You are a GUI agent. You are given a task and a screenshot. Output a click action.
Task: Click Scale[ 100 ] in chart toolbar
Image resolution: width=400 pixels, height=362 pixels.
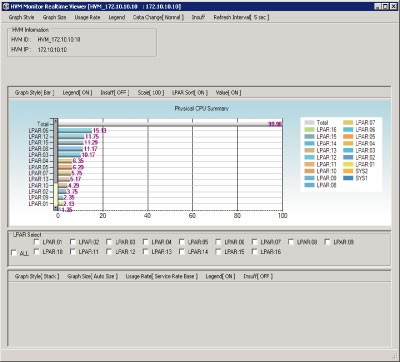pos(151,93)
